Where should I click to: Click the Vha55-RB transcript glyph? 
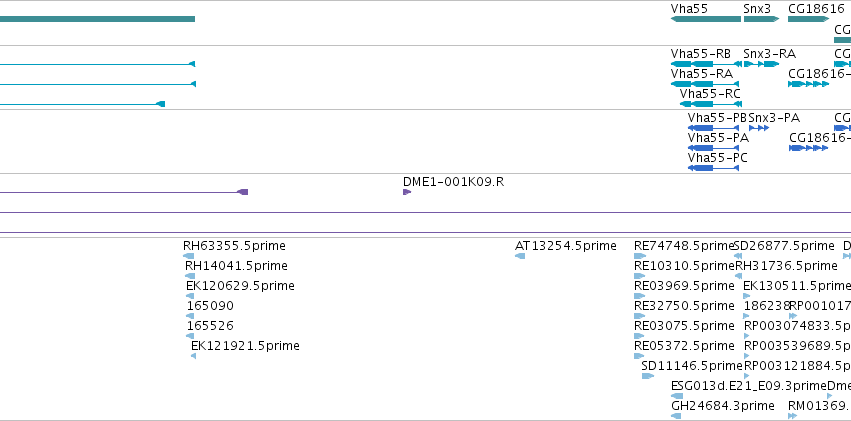704,64
